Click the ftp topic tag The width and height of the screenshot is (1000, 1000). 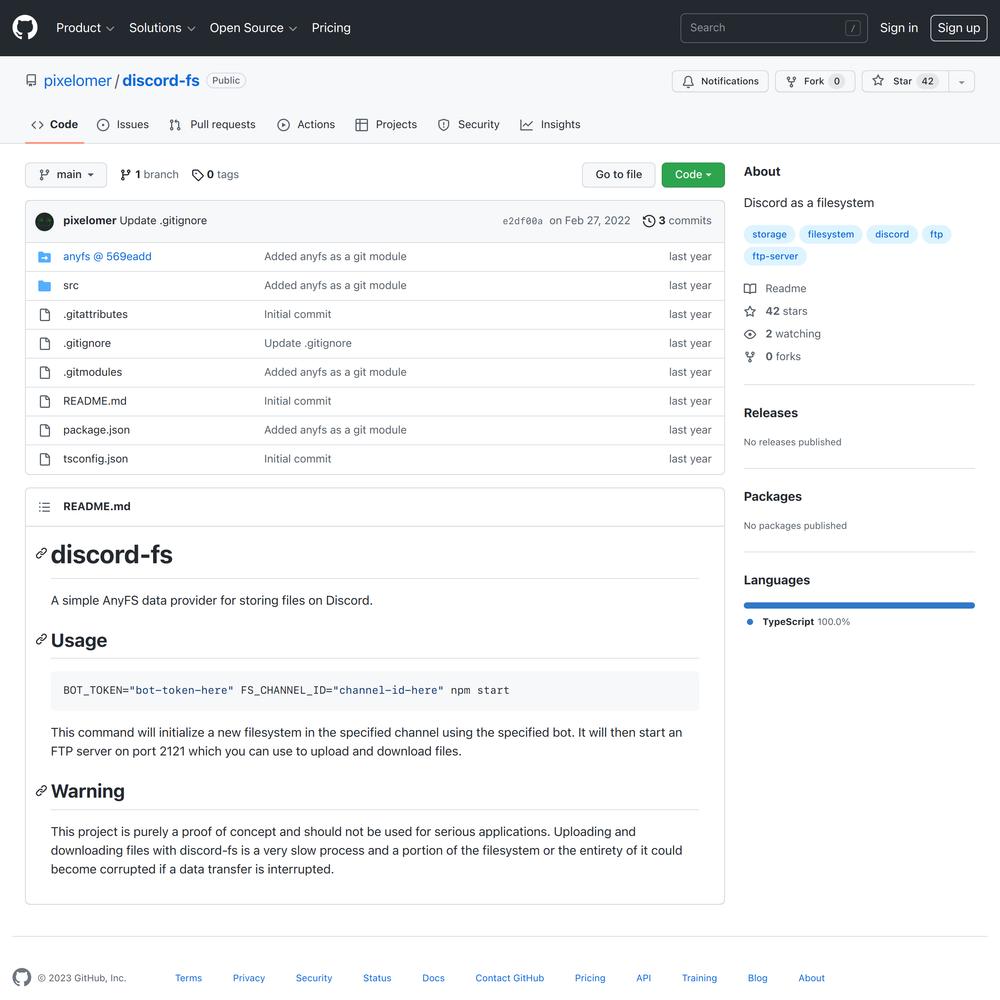click(936, 235)
